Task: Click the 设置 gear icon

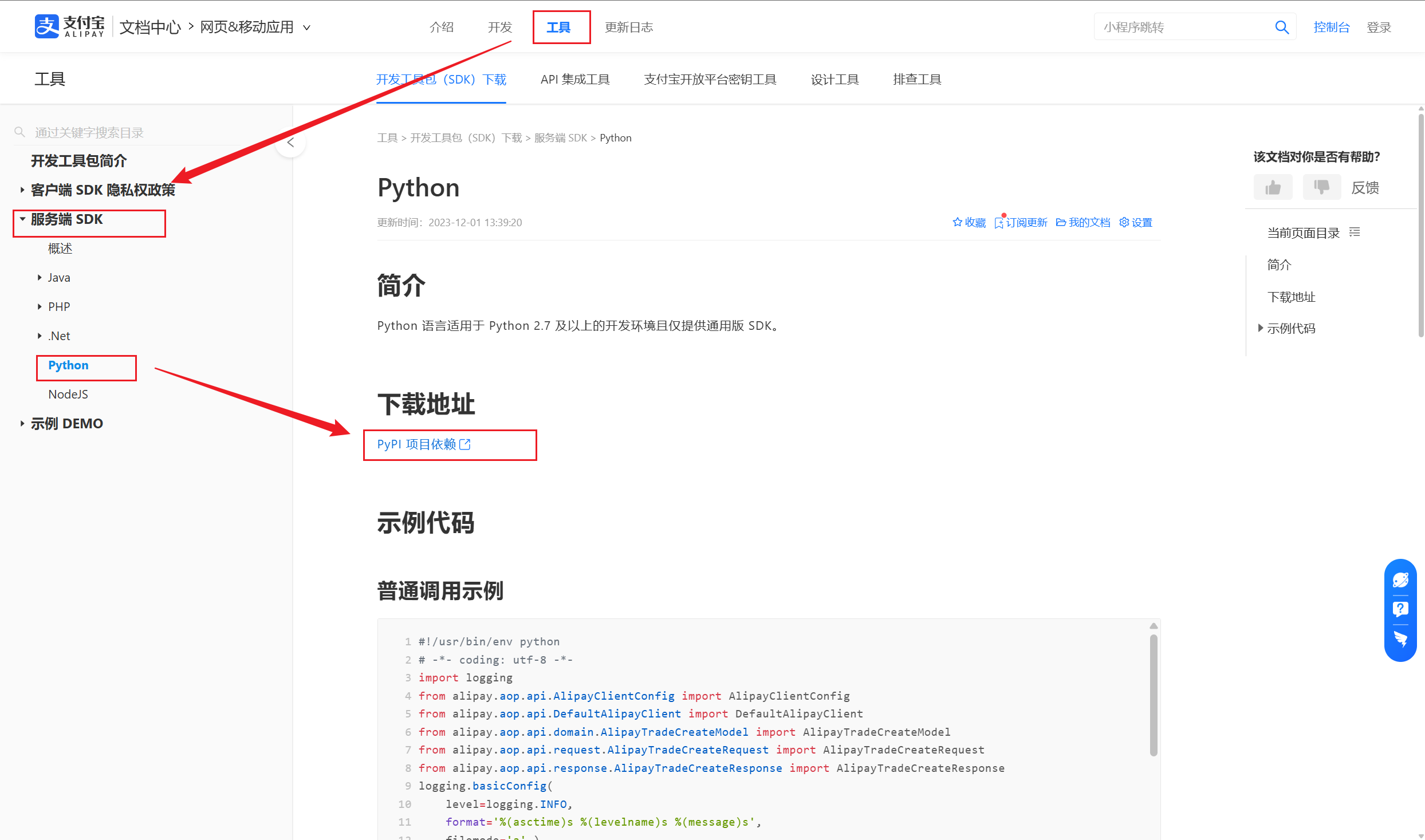Action: click(x=1124, y=222)
